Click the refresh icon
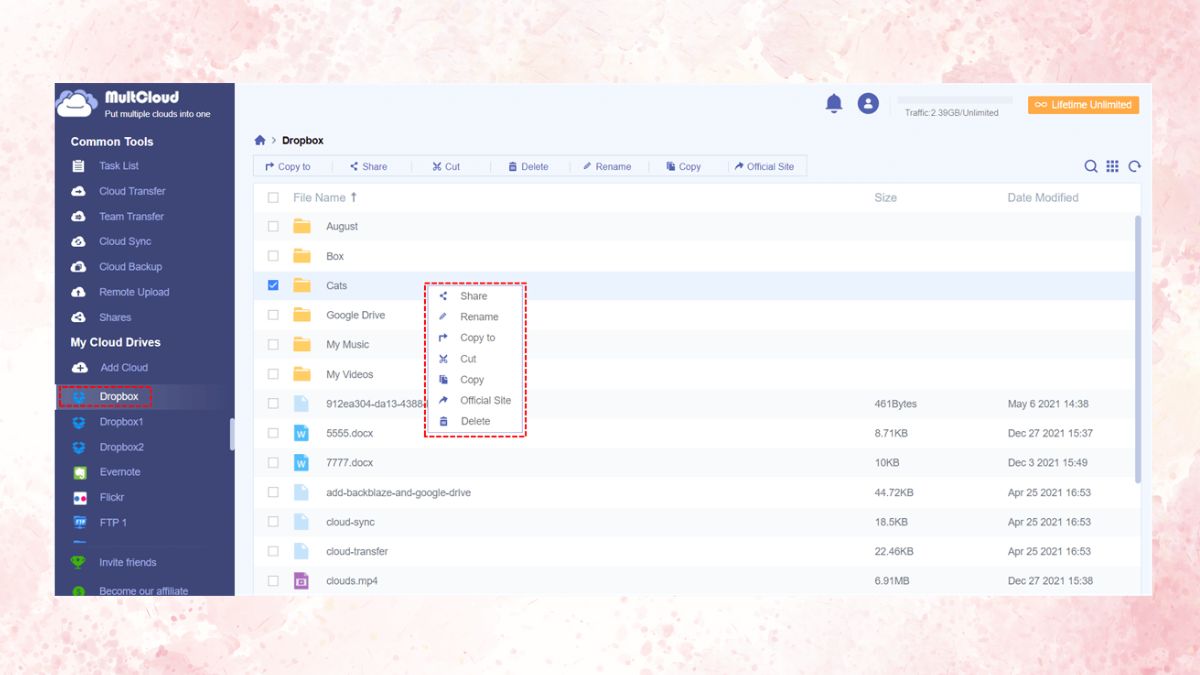This screenshot has width=1200, height=675. (x=1134, y=166)
